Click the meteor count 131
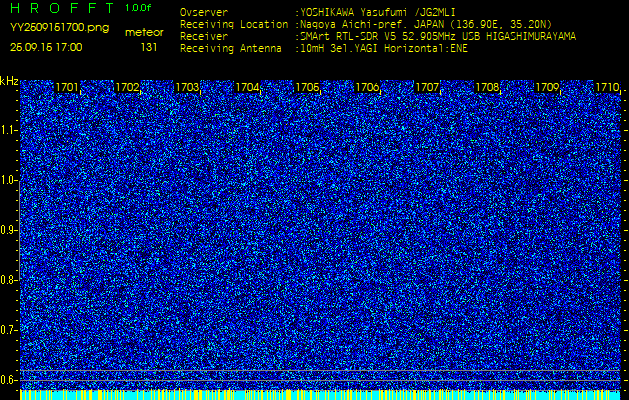The image size is (629, 400). (x=148, y=47)
